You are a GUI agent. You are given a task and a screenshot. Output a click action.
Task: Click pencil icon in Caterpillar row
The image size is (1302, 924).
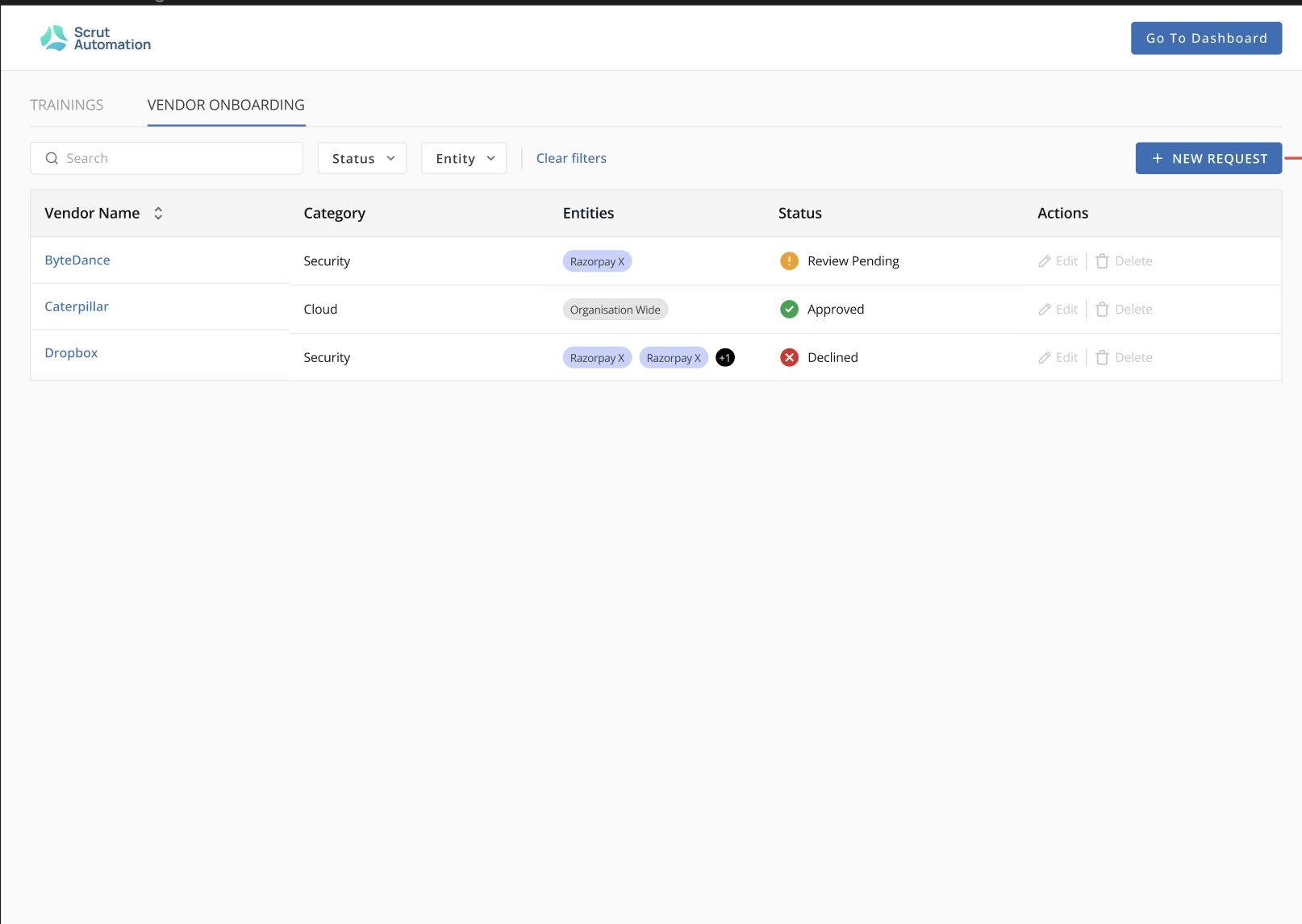[1045, 310]
